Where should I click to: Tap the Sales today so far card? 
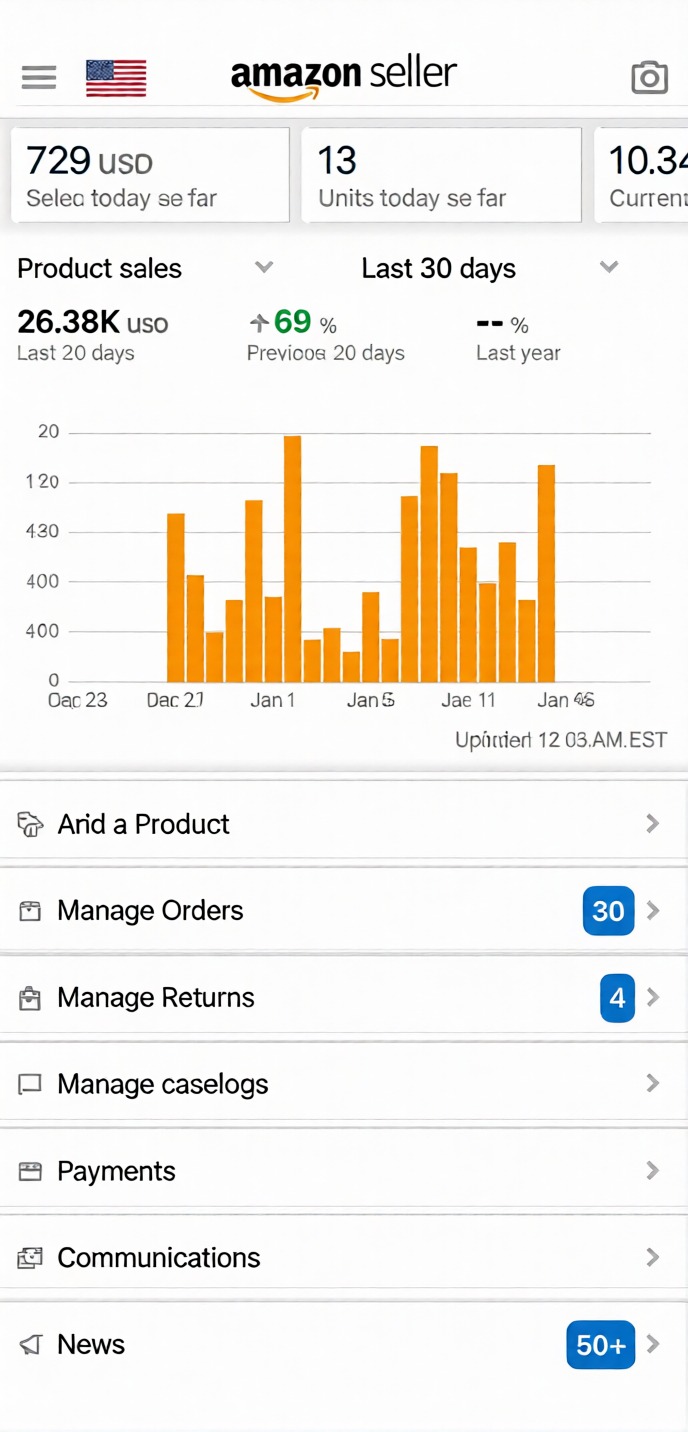[150, 174]
